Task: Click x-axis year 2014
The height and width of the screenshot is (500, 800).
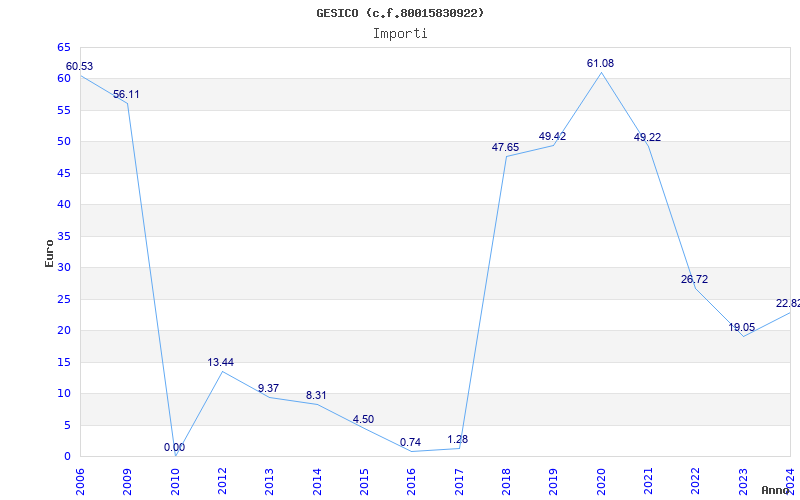Action: (317, 481)
